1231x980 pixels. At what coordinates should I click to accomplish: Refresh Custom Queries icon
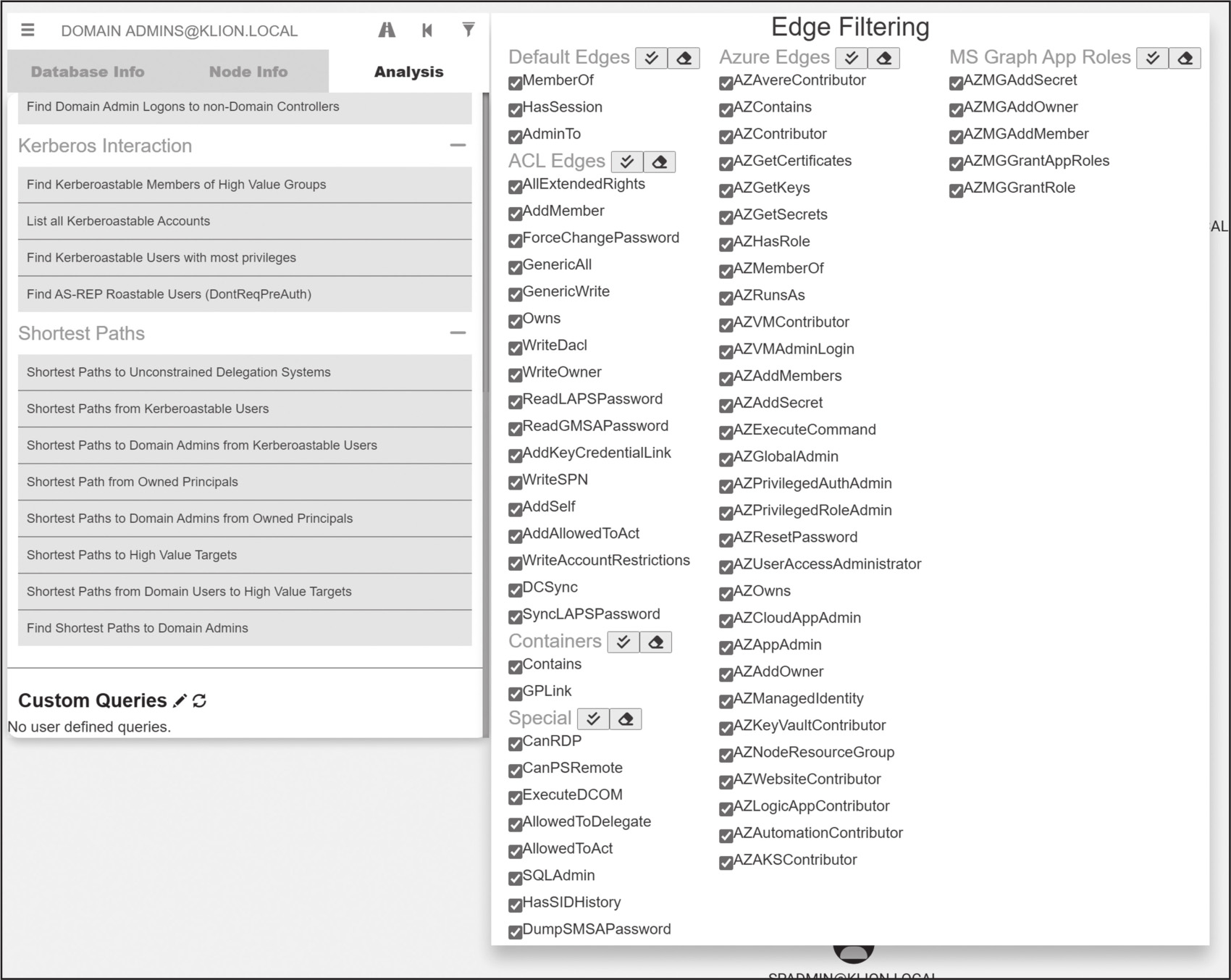[x=200, y=700]
